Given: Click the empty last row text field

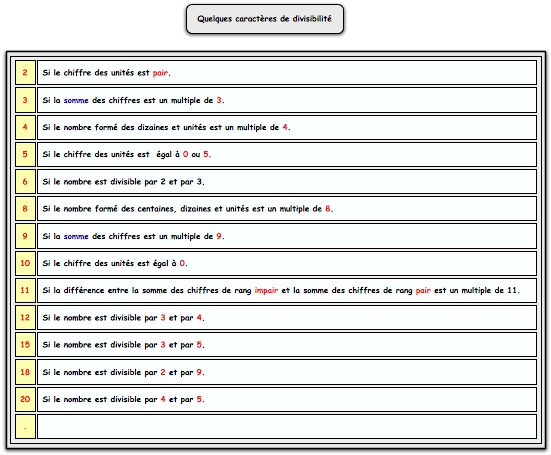Looking at the screenshot, I should point(287,427).
